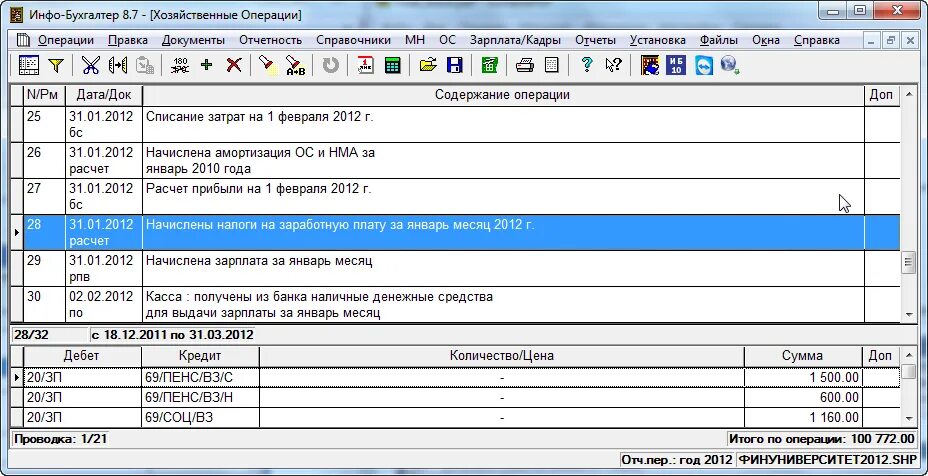The height and width of the screenshot is (476, 928).
Task: Click the 180 strikethrough toolbar icon
Action: click(179, 65)
